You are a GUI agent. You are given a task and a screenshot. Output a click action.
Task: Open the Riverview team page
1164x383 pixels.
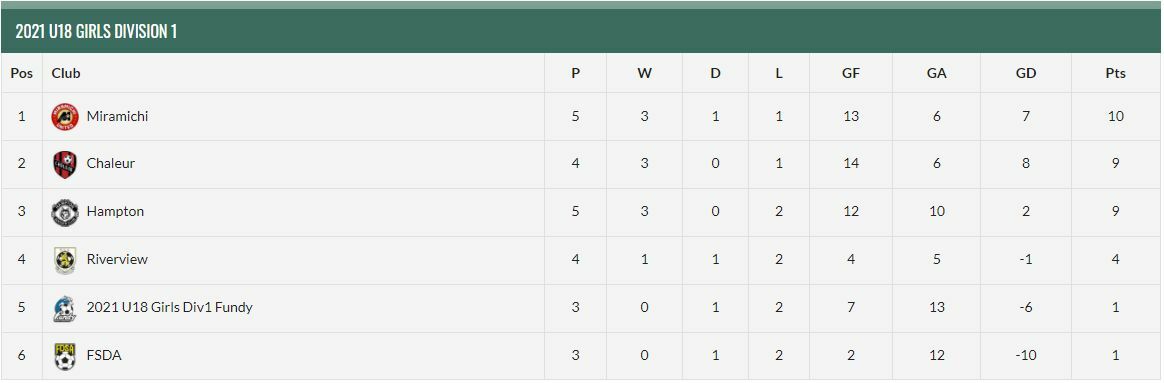point(117,260)
